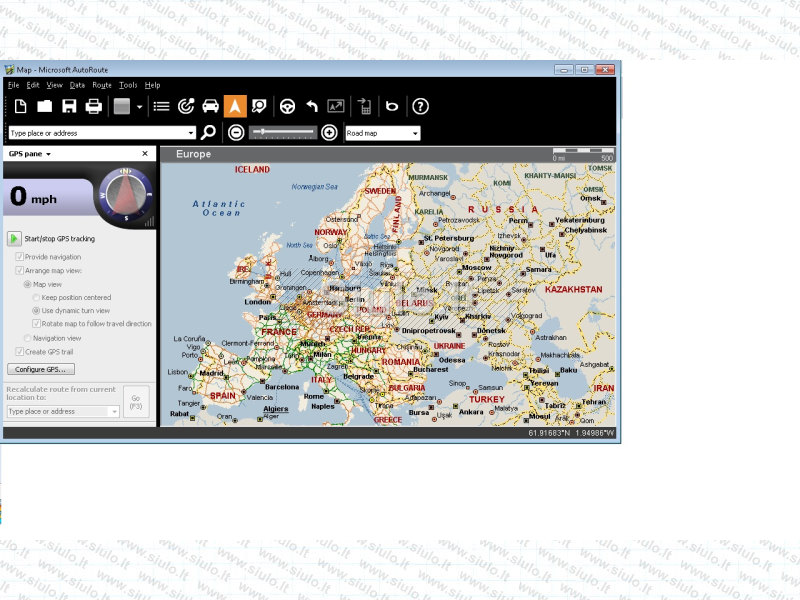Click the green Start/stop GPS tracking button
This screenshot has width=800, height=600.
14,238
